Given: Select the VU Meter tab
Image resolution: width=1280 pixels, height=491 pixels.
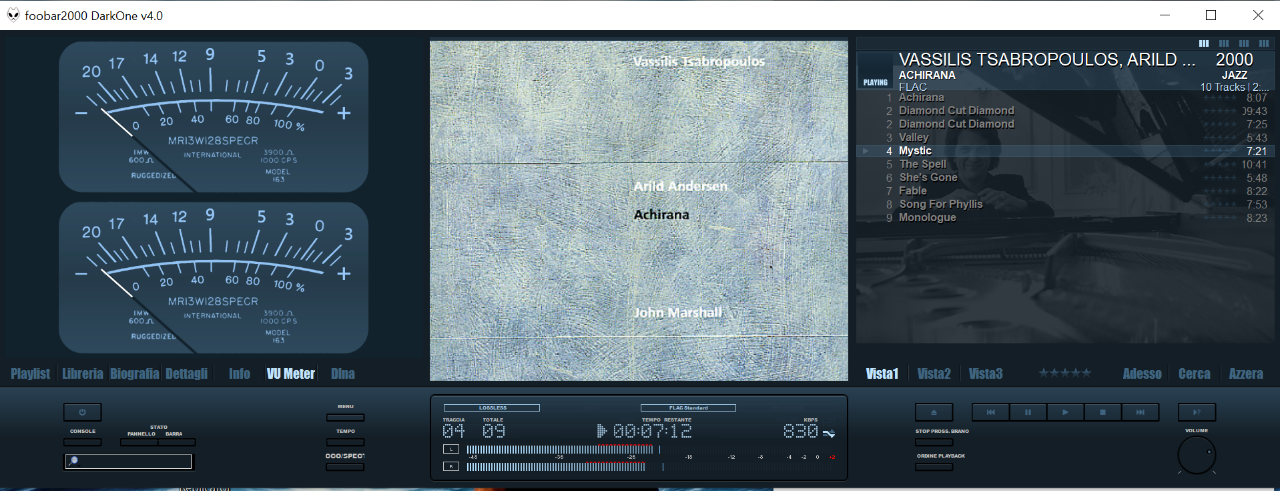Looking at the screenshot, I should [291, 374].
